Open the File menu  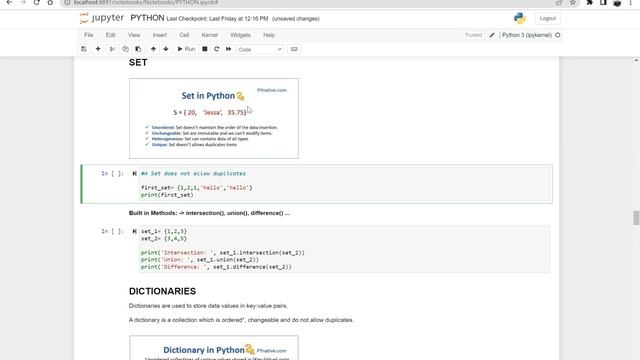(89, 35)
